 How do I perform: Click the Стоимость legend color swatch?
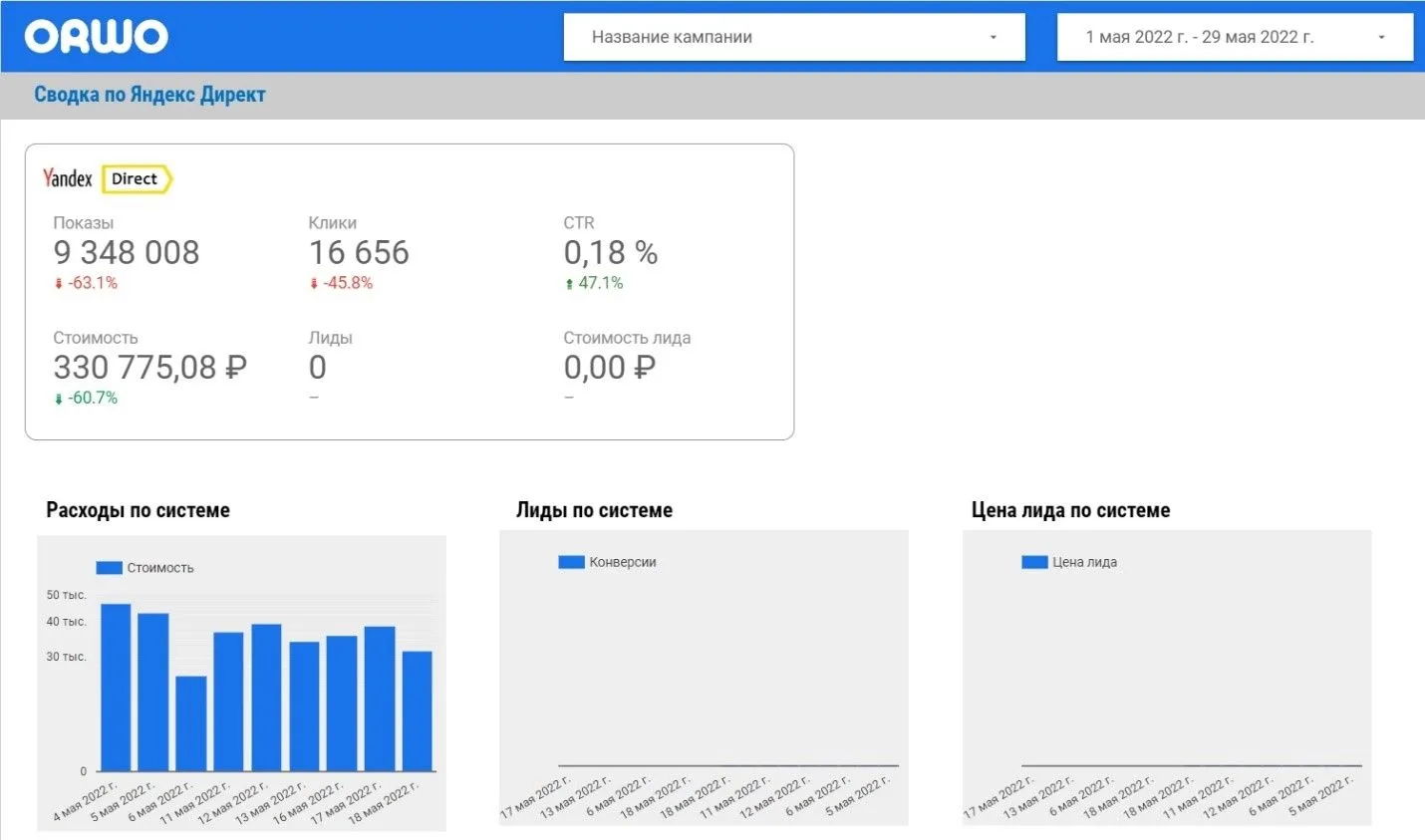109,568
